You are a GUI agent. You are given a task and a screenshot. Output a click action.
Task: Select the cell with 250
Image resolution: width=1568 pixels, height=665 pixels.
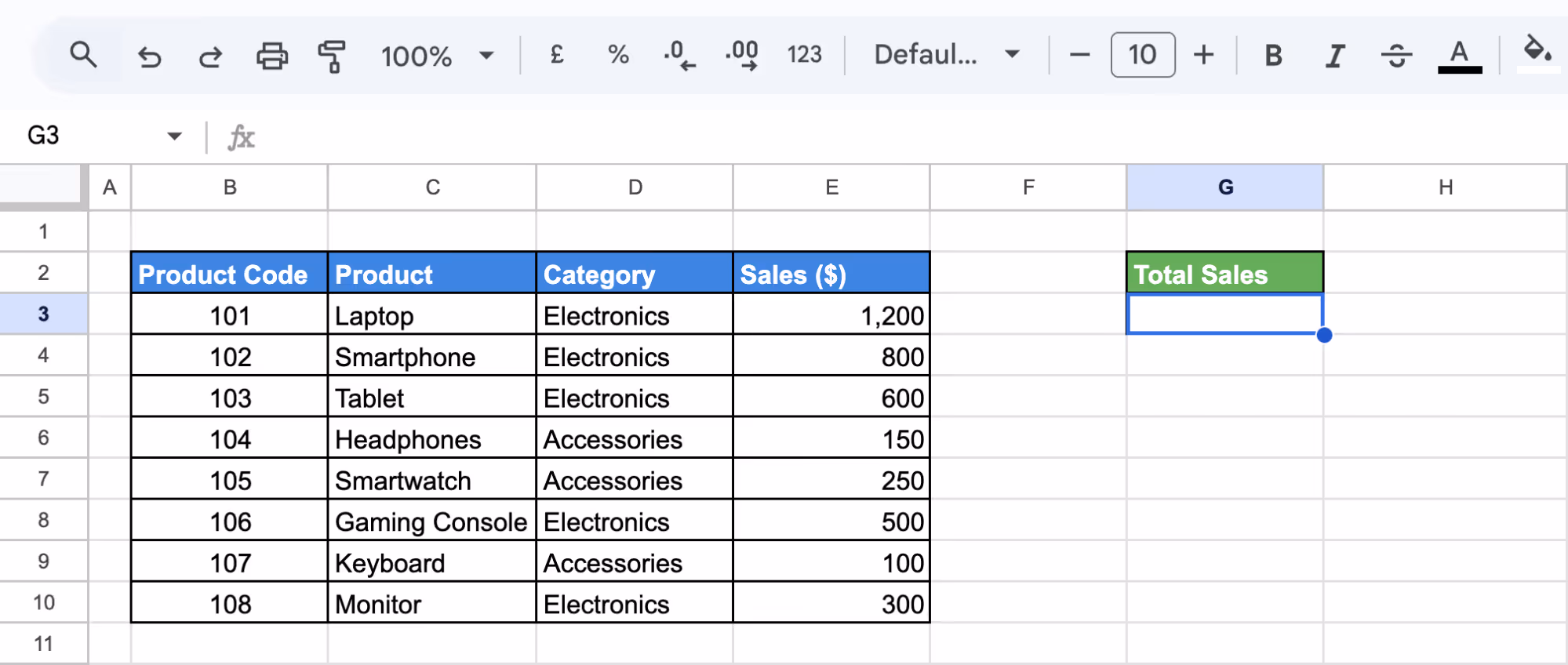coord(831,479)
